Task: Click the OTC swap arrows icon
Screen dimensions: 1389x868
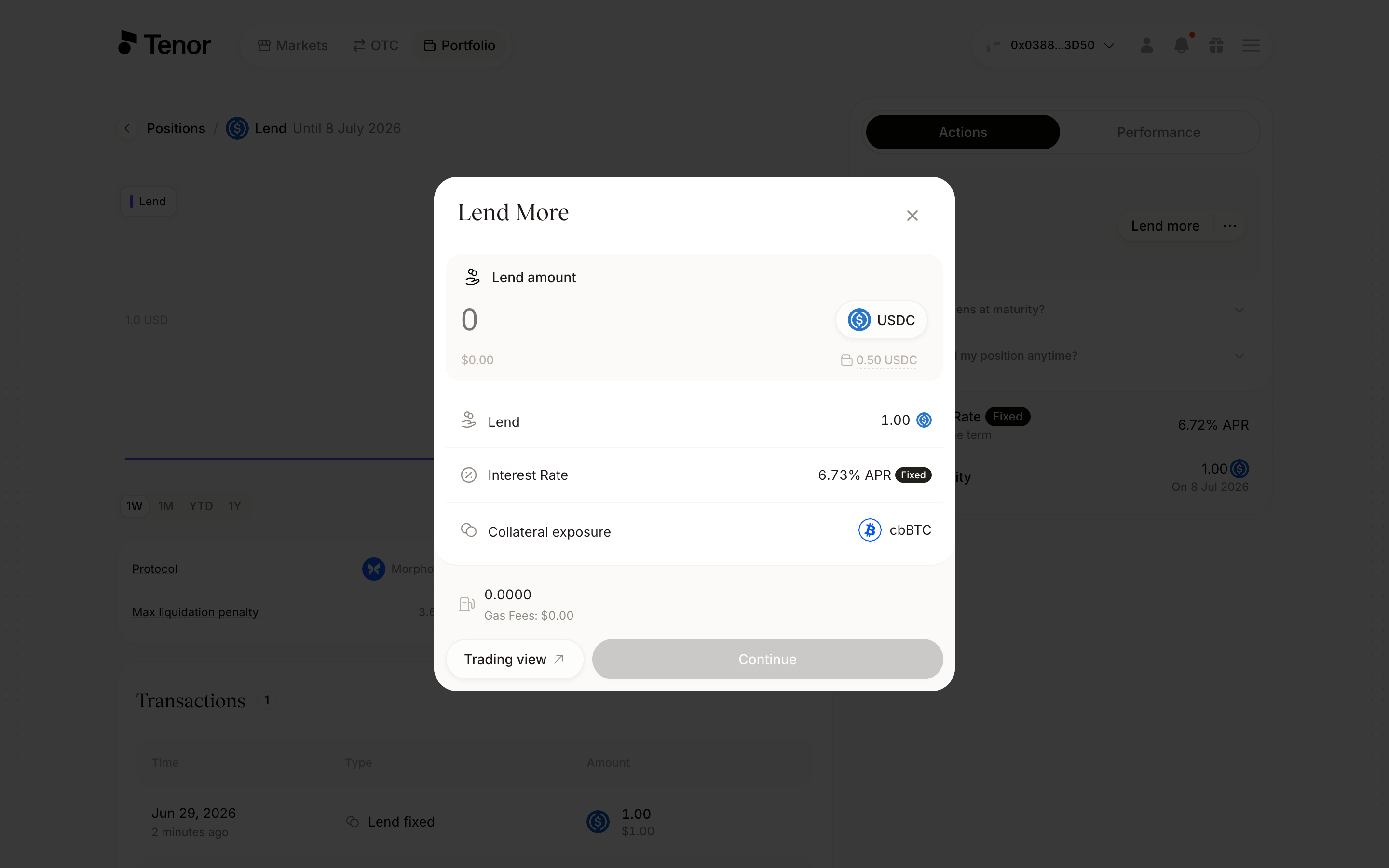Action: pos(359,45)
